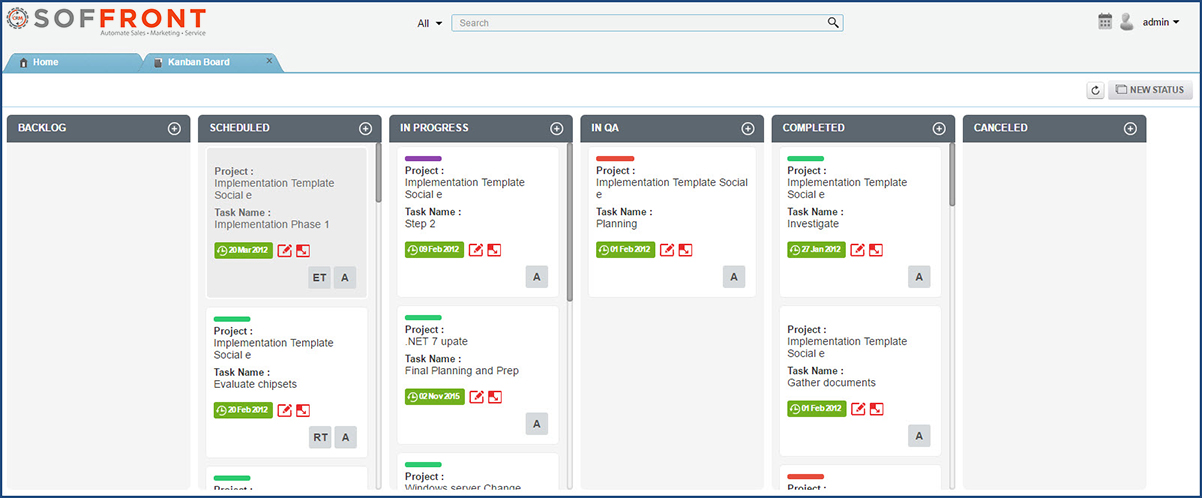Click the task name Final Planning and Prep
This screenshot has width=1202, height=498.
tap(462, 371)
